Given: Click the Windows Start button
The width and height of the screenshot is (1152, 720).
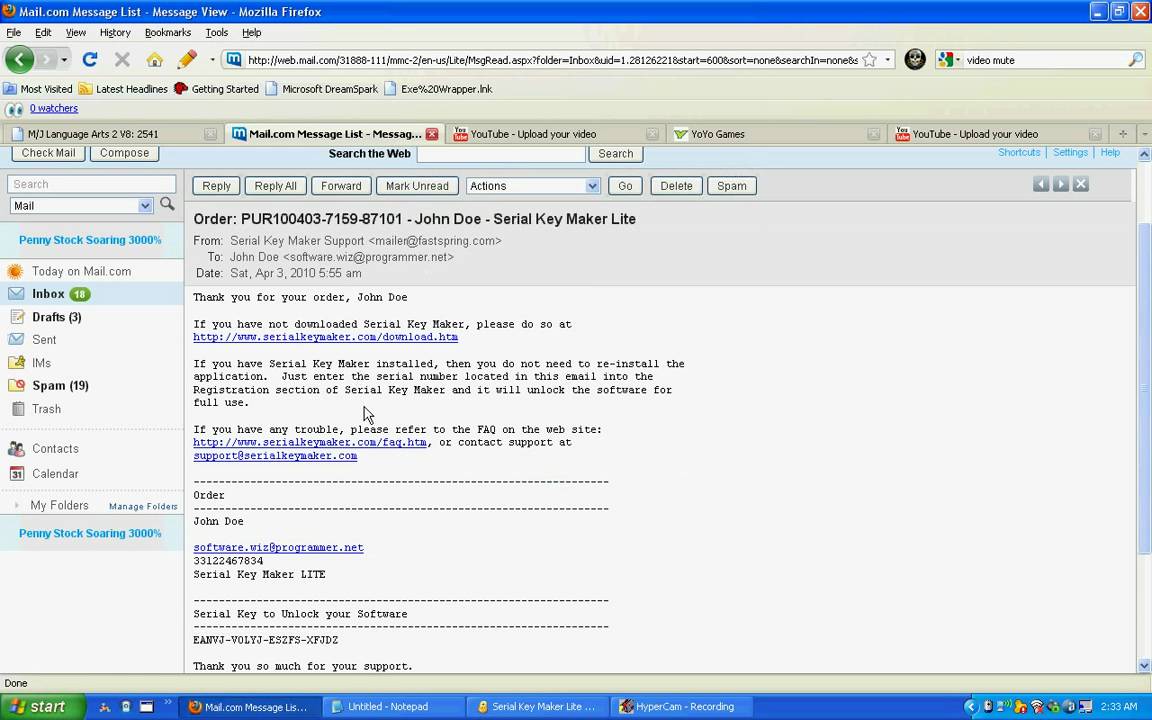Looking at the screenshot, I should coord(43,707).
